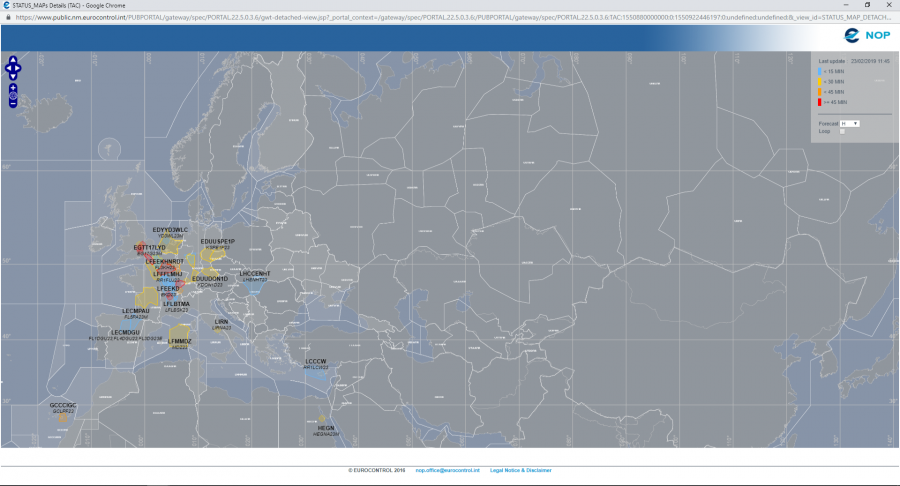Pan the map right with arrow
Viewport: 900px width, 486px height.
pos(18,68)
